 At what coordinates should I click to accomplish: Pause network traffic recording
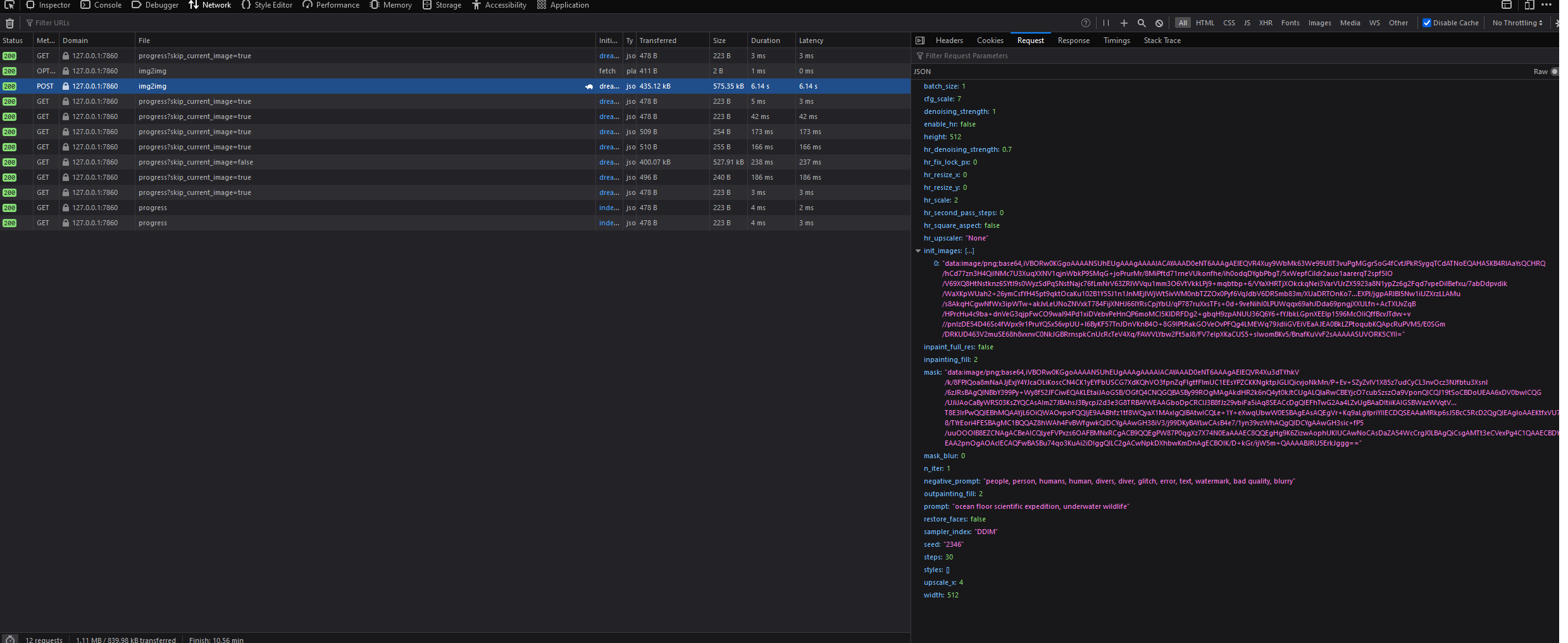[x=1106, y=23]
